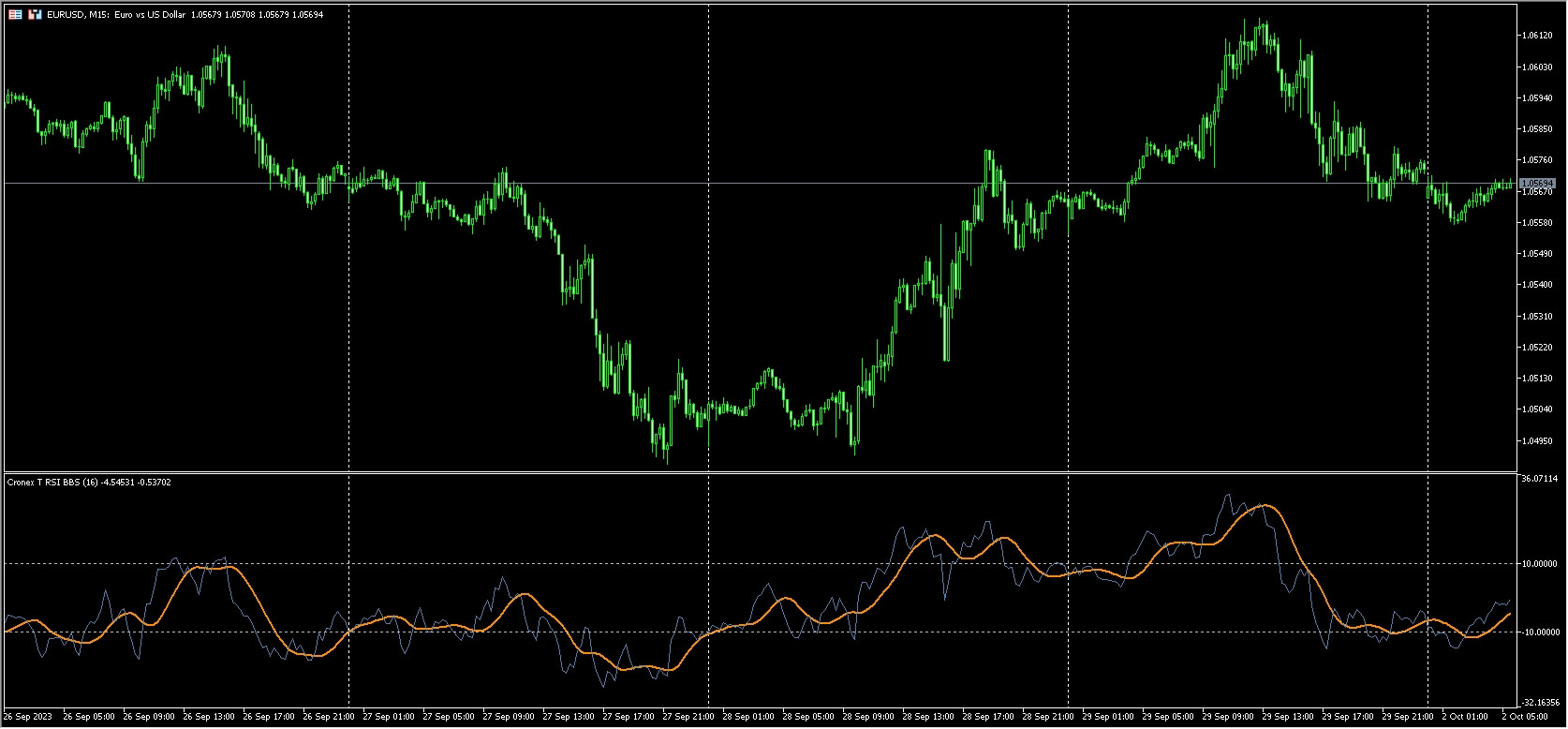
Task: Click the 28 Sep 21:00 time label
Action: 1048,717
